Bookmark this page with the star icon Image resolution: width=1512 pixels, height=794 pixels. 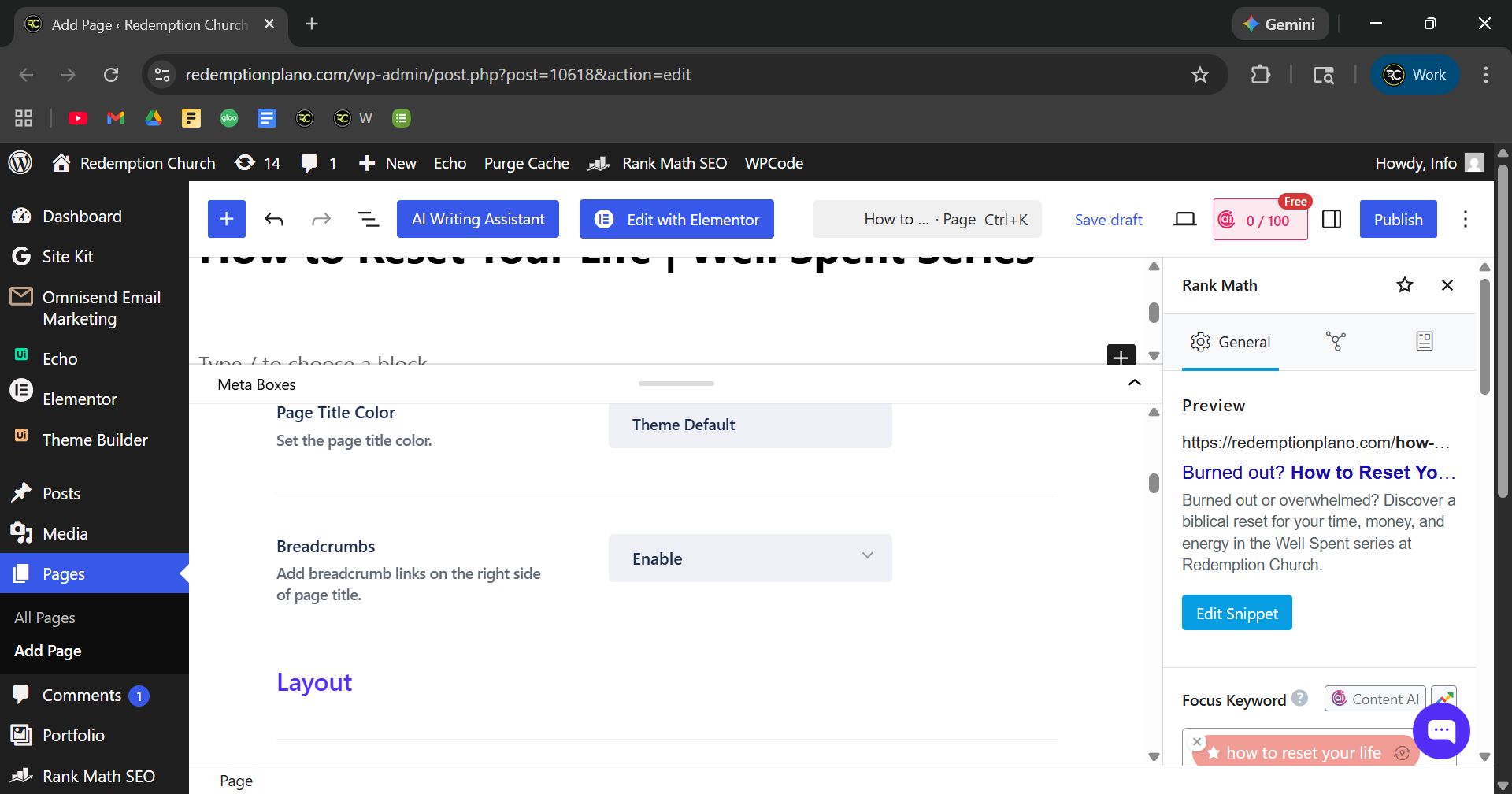1199,75
